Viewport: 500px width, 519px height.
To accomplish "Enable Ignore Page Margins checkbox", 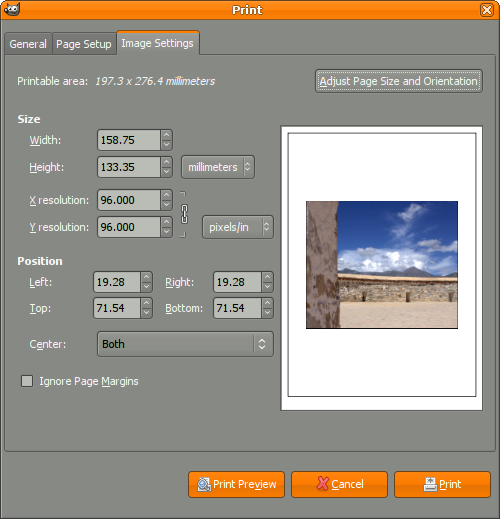I will click(x=27, y=381).
